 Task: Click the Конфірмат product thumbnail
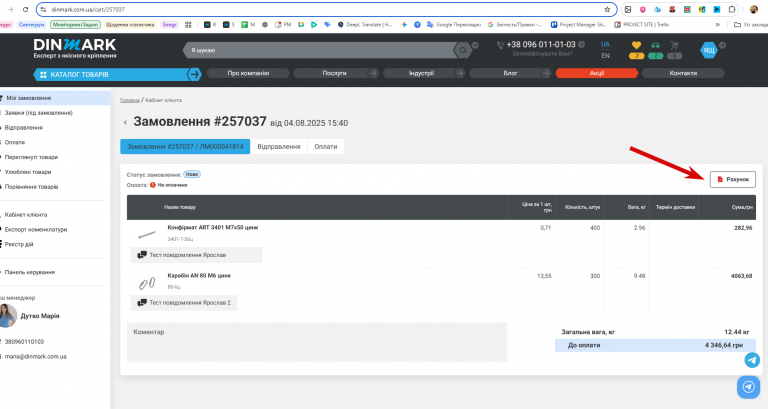click(146, 234)
